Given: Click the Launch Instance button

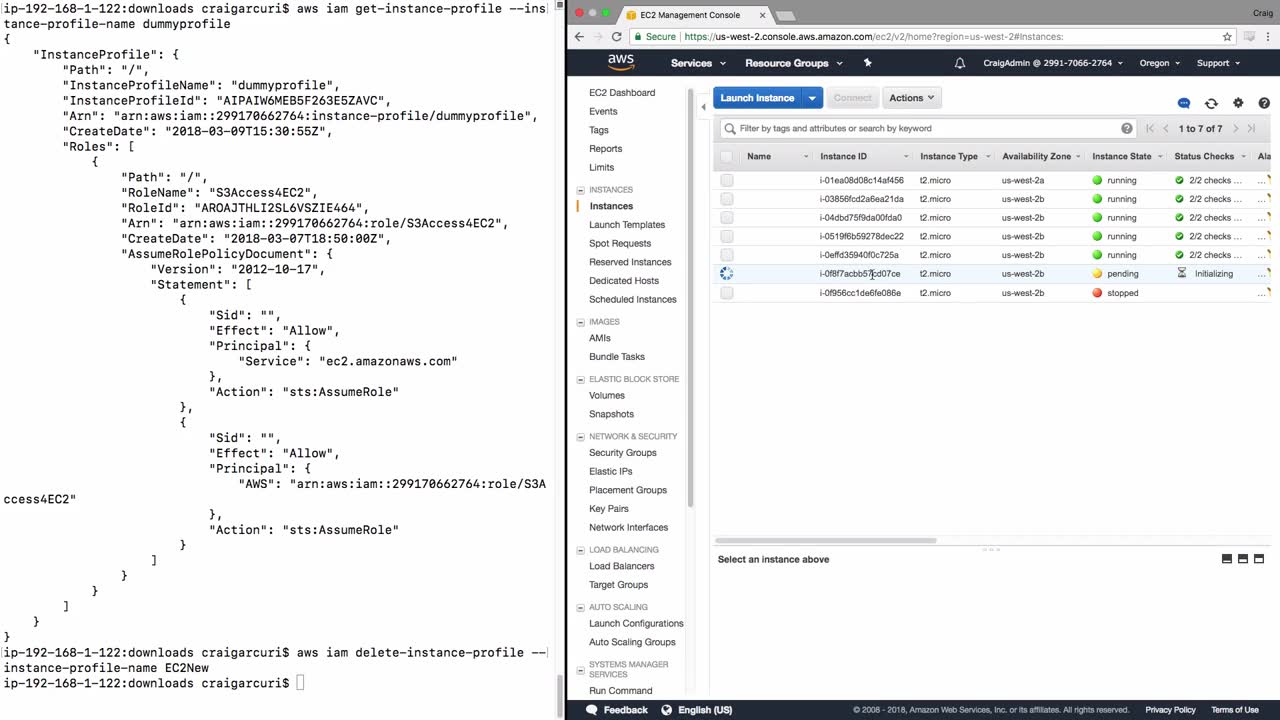Looking at the screenshot, I should pos(757,98).
